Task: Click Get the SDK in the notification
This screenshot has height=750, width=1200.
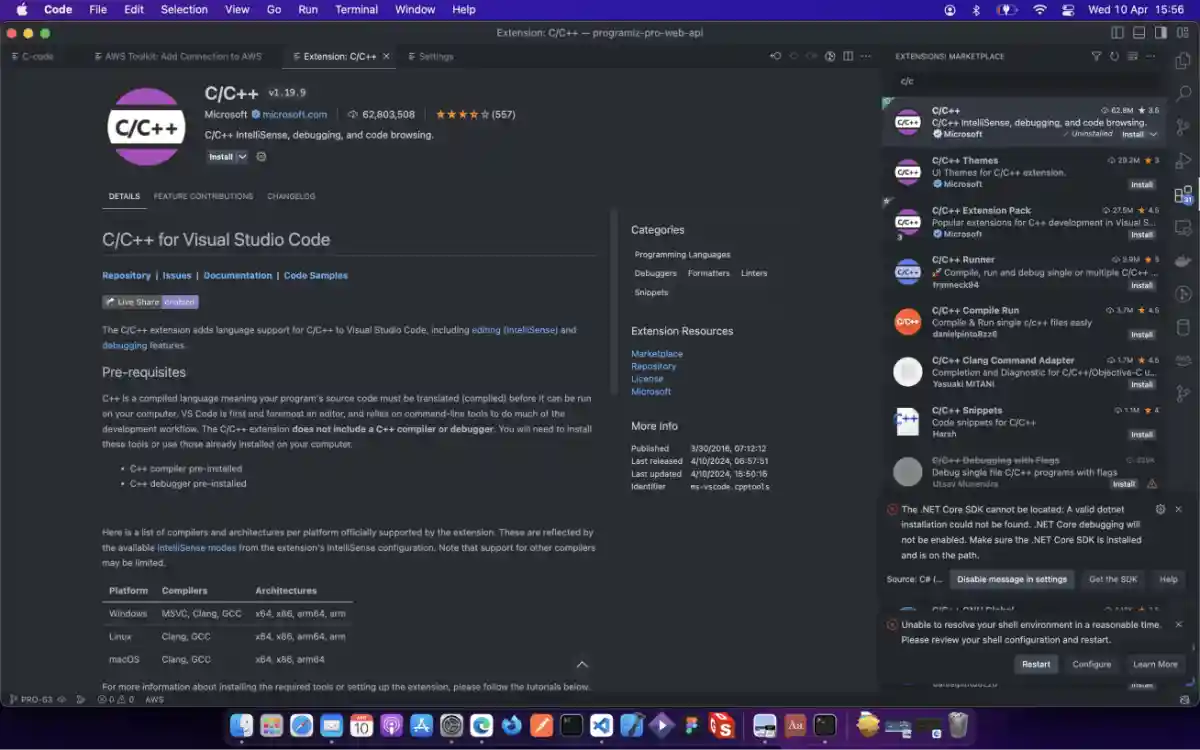Action: point(1116,579)
